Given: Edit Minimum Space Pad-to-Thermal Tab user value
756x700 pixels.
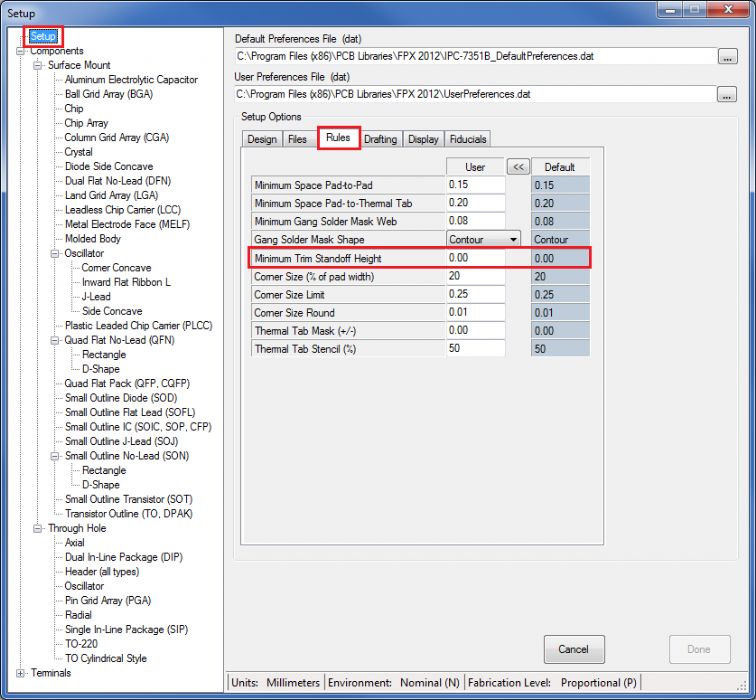Looking at the screenshot, I should pyautogui.click(x=475, y=203).
